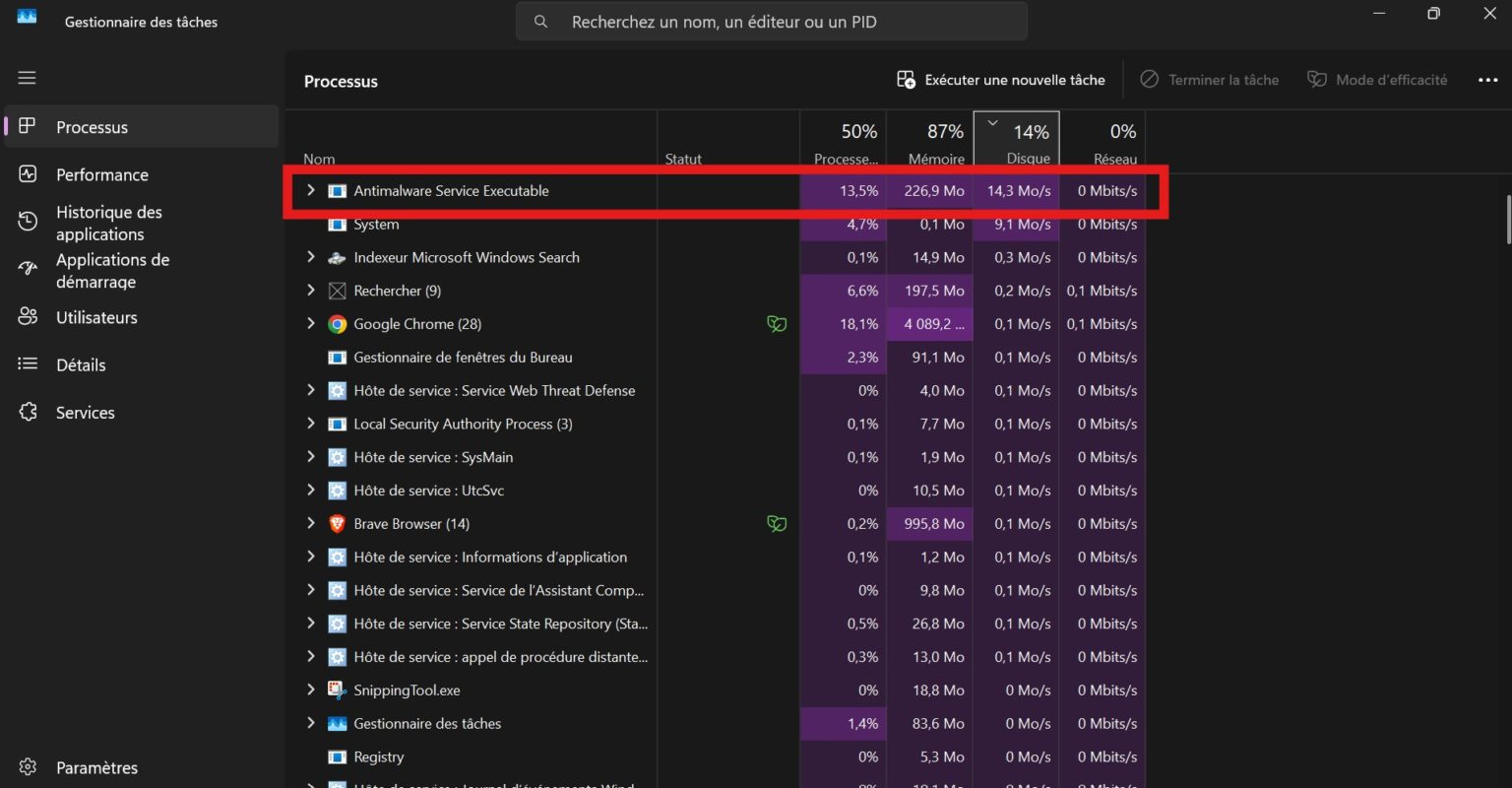Click the vertical scrollbar of process list
Viewport: 1512px width, 788px height.
[x=1506, y=219]
